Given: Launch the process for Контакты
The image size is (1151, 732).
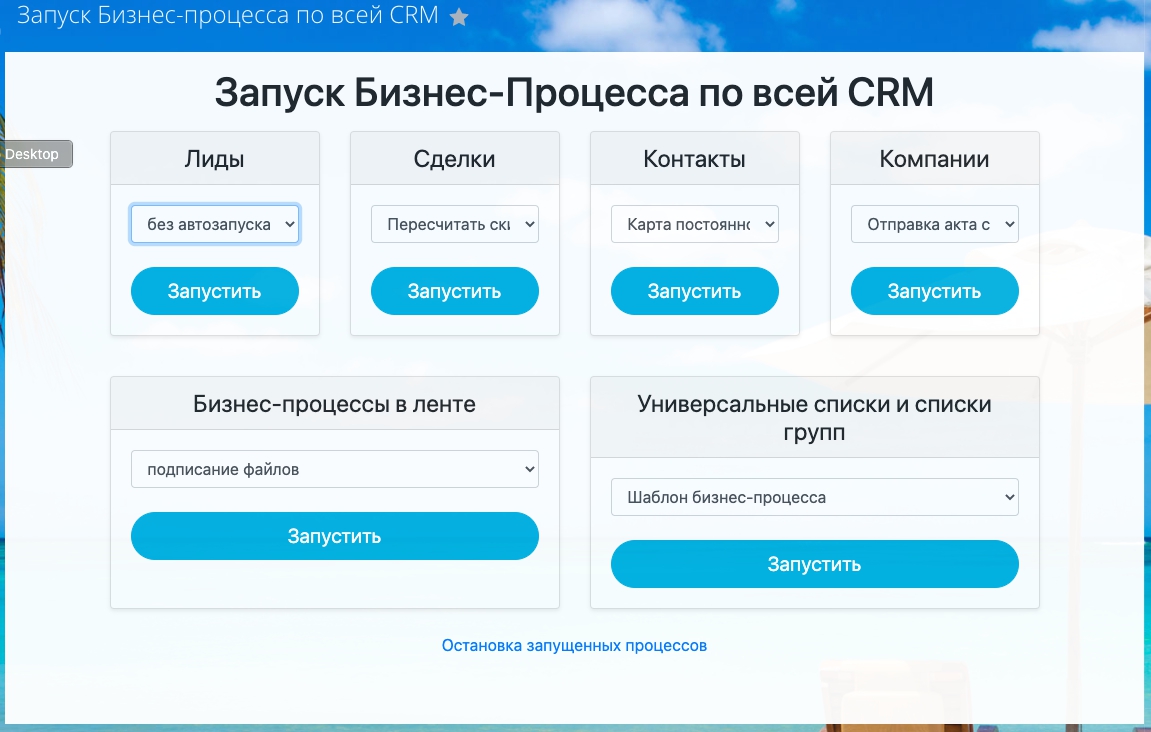Looking at the screenshot, I should pyautogui.click(x=694, y=291).
